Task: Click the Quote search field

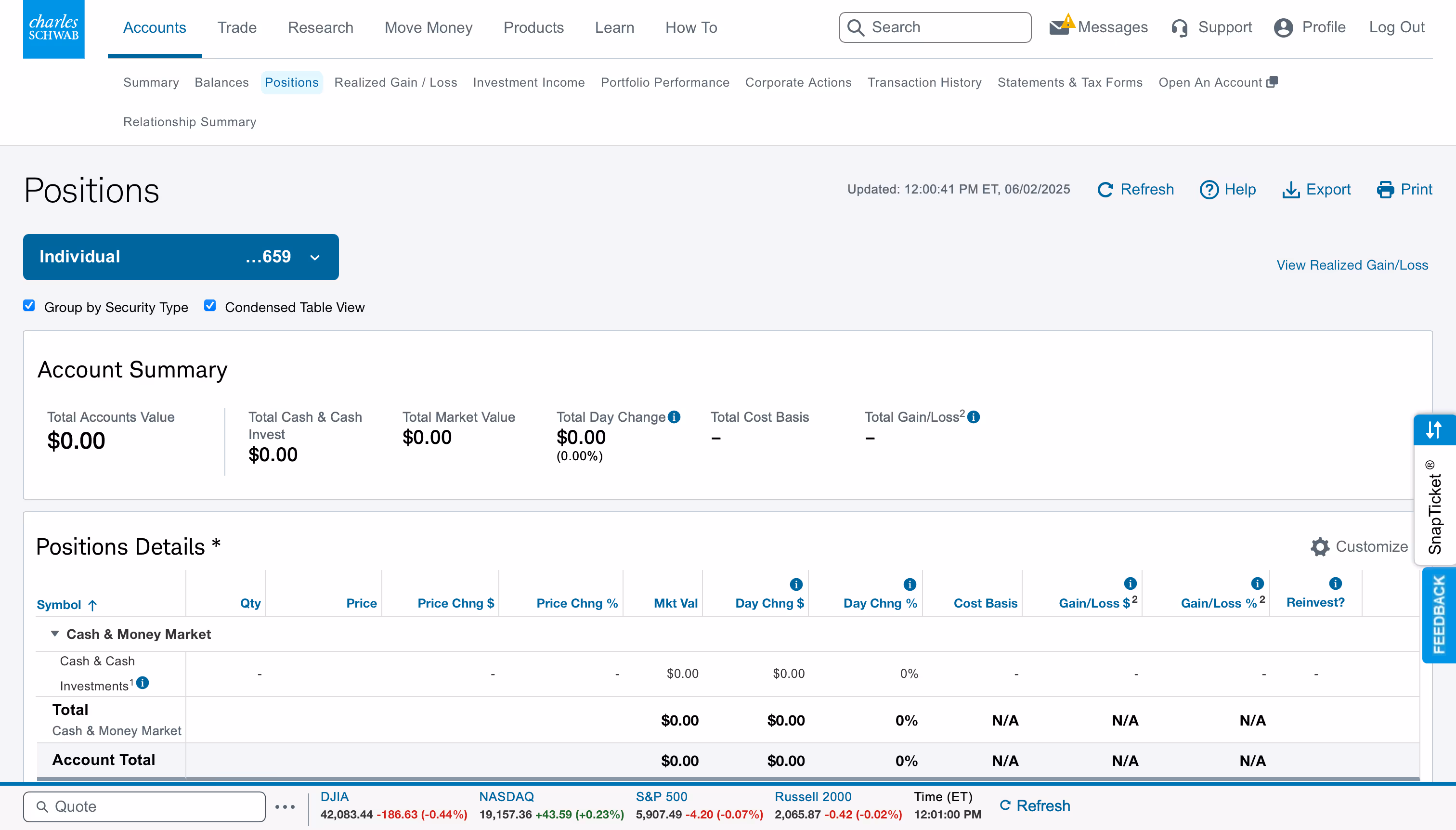Action: 145,806
